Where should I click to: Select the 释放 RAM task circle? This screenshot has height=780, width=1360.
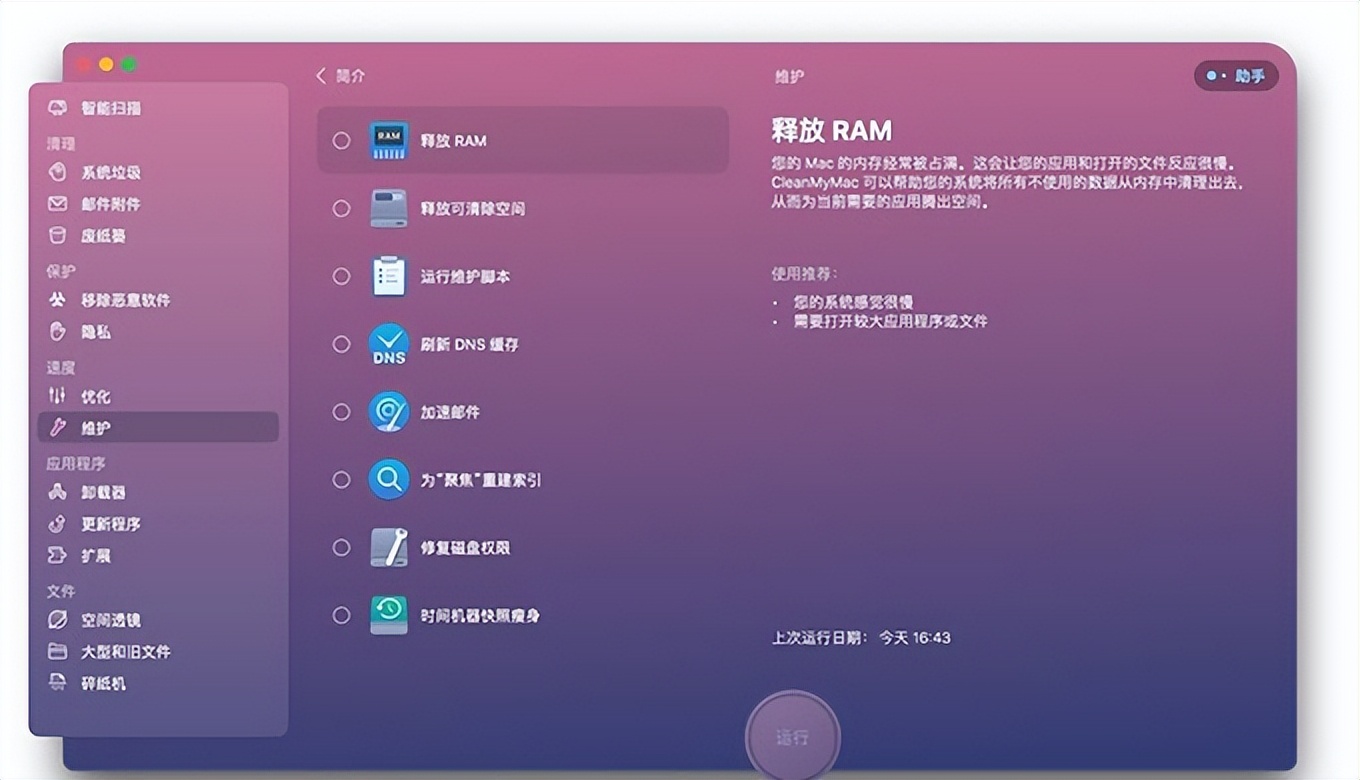coord(341,140)
